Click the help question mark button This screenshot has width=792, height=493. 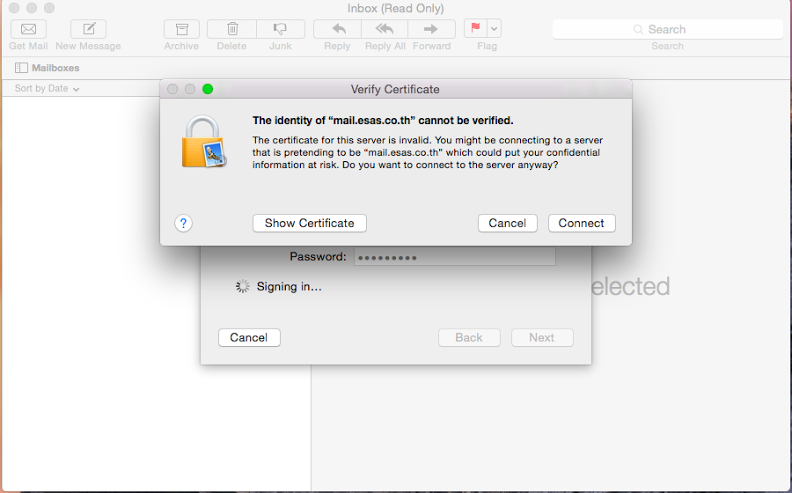183,223
